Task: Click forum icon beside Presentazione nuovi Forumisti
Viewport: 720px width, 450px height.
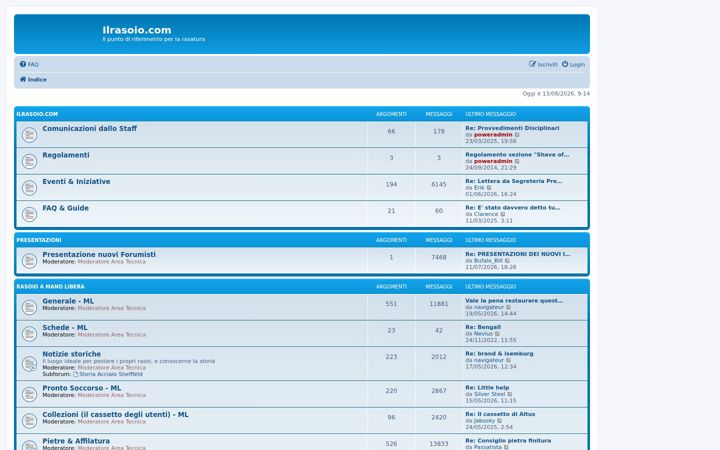Action: (x=29, y=261)
